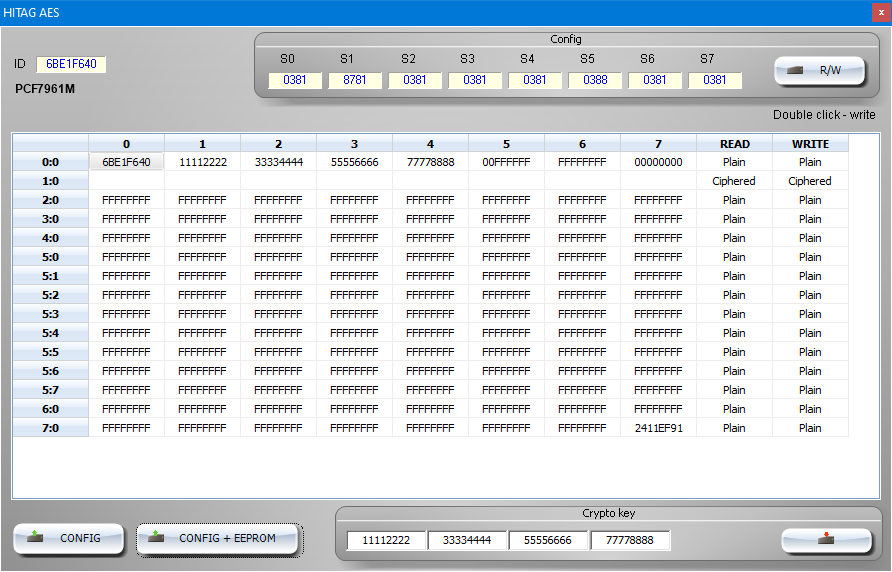This screenshot has width=892, height=572.
Task: Select row header 5:1
Action: (x=51, y=276)
